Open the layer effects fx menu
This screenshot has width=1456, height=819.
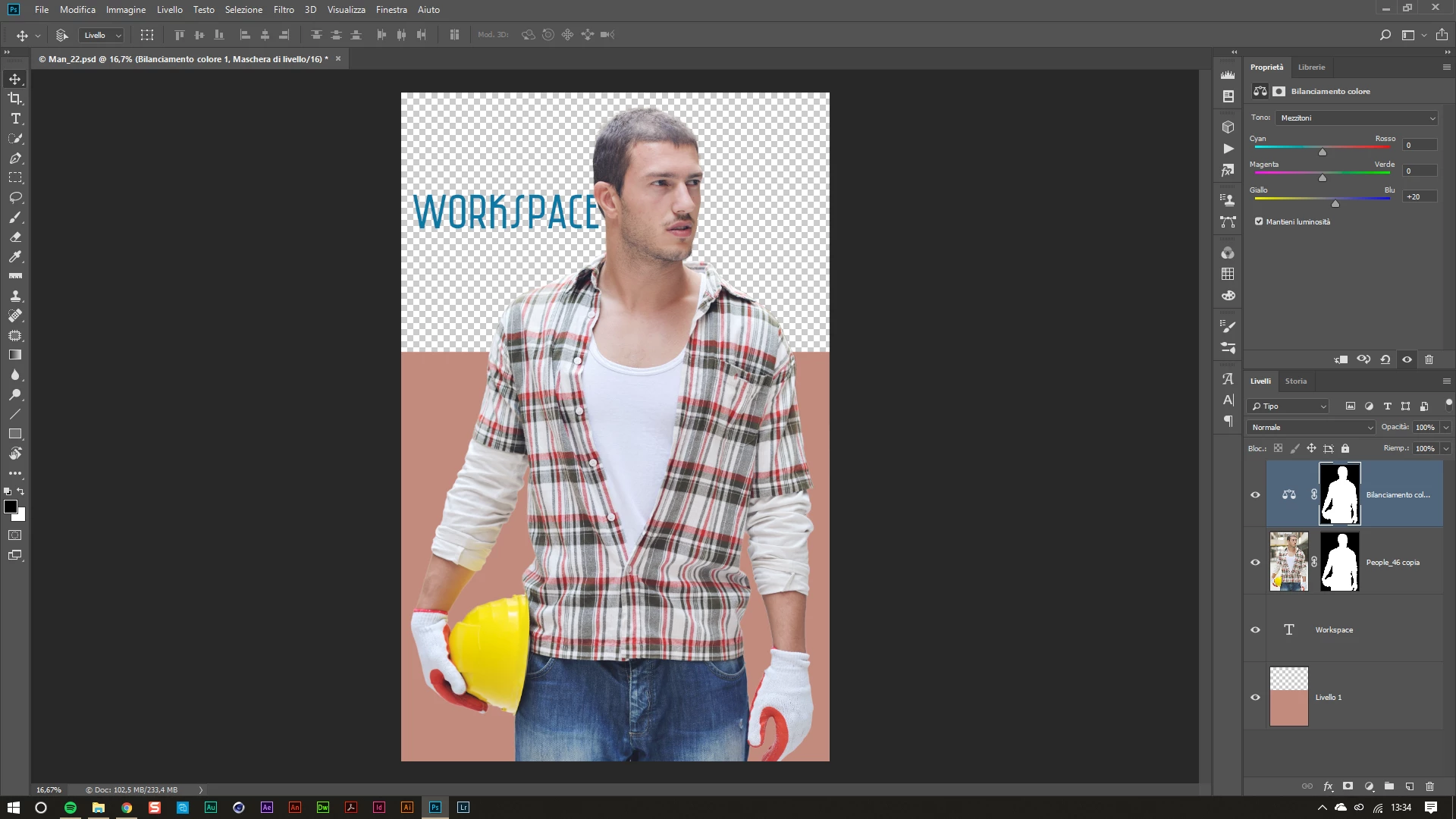pyautogui.click(x=1328, y=786)
